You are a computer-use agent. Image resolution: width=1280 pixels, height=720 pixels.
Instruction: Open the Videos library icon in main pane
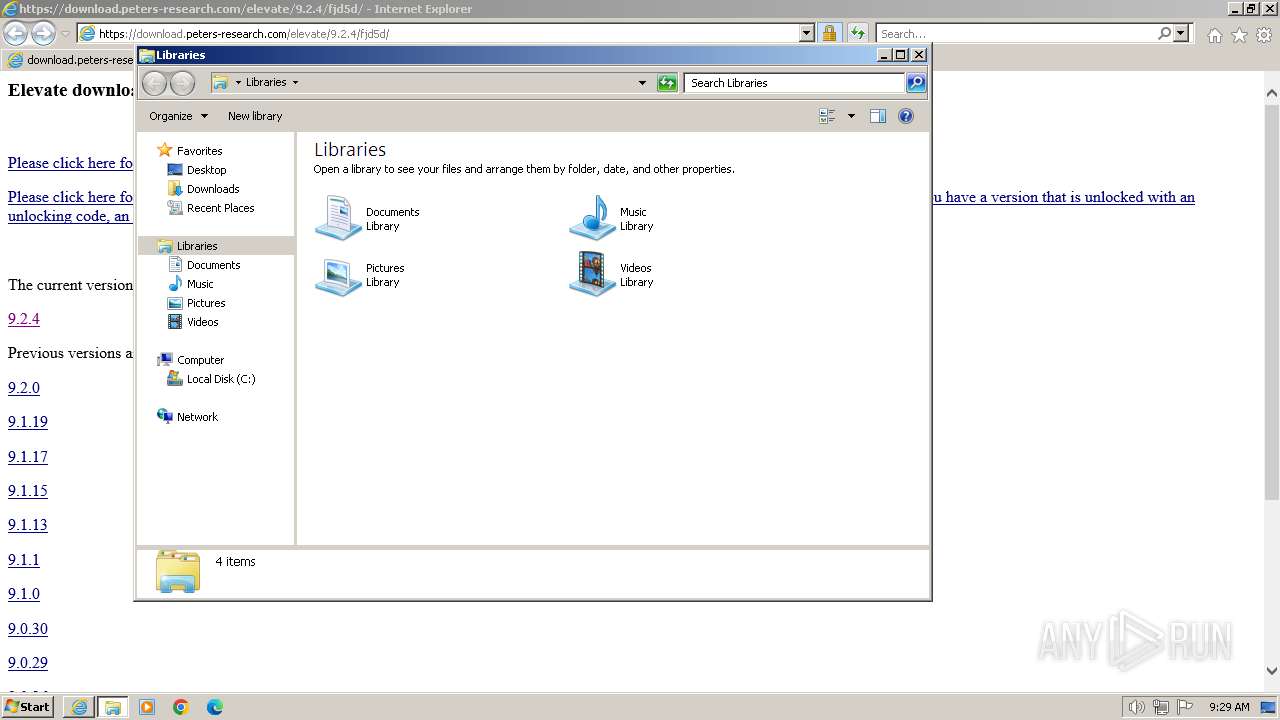(x=592, y=275)
